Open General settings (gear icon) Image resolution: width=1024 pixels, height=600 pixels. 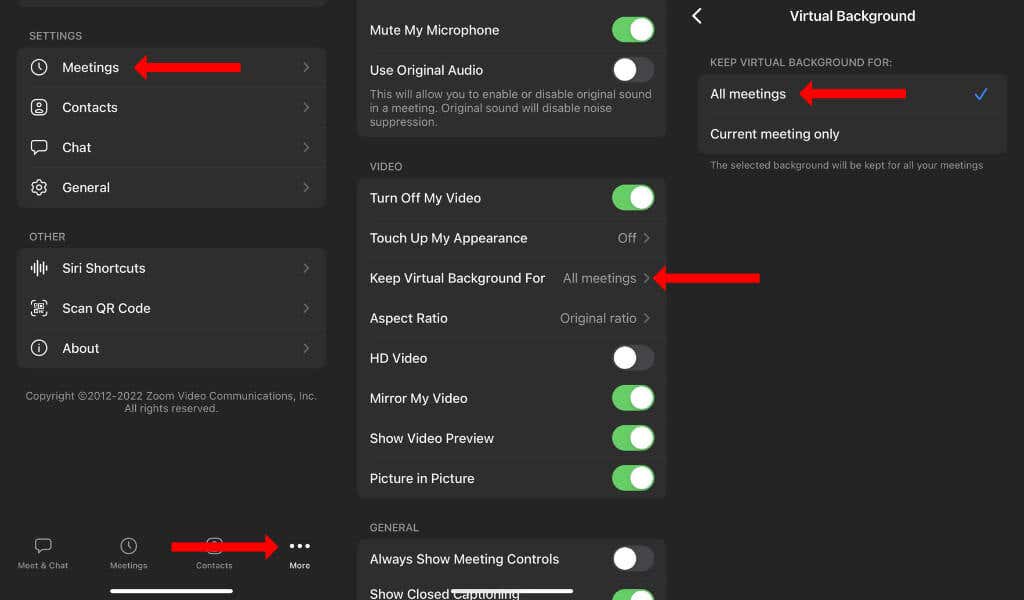click(38, 187)
